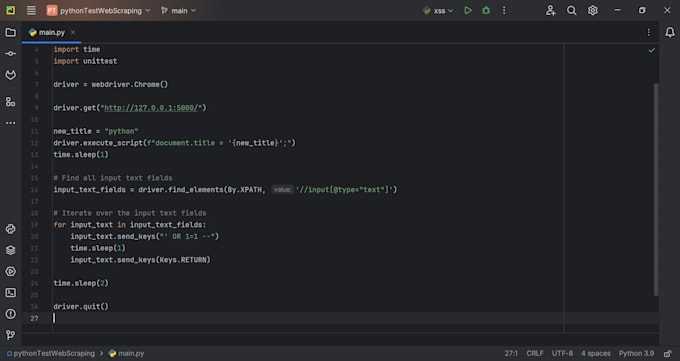Open the Project tool window
The width and height of the screenshot is (680, 361).
tap(10, 33)
